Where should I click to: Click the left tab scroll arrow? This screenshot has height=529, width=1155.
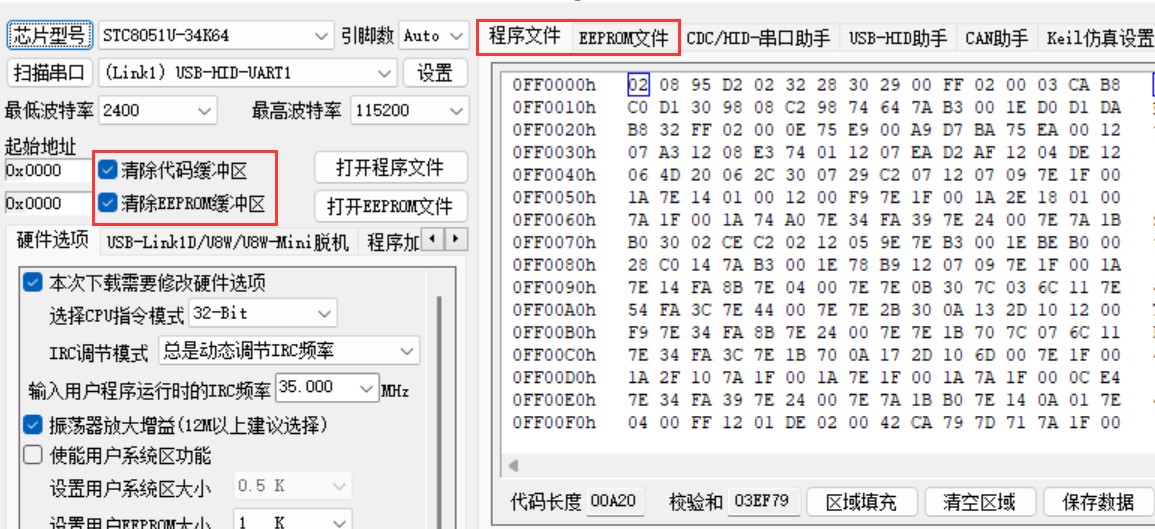coord(434,240)
